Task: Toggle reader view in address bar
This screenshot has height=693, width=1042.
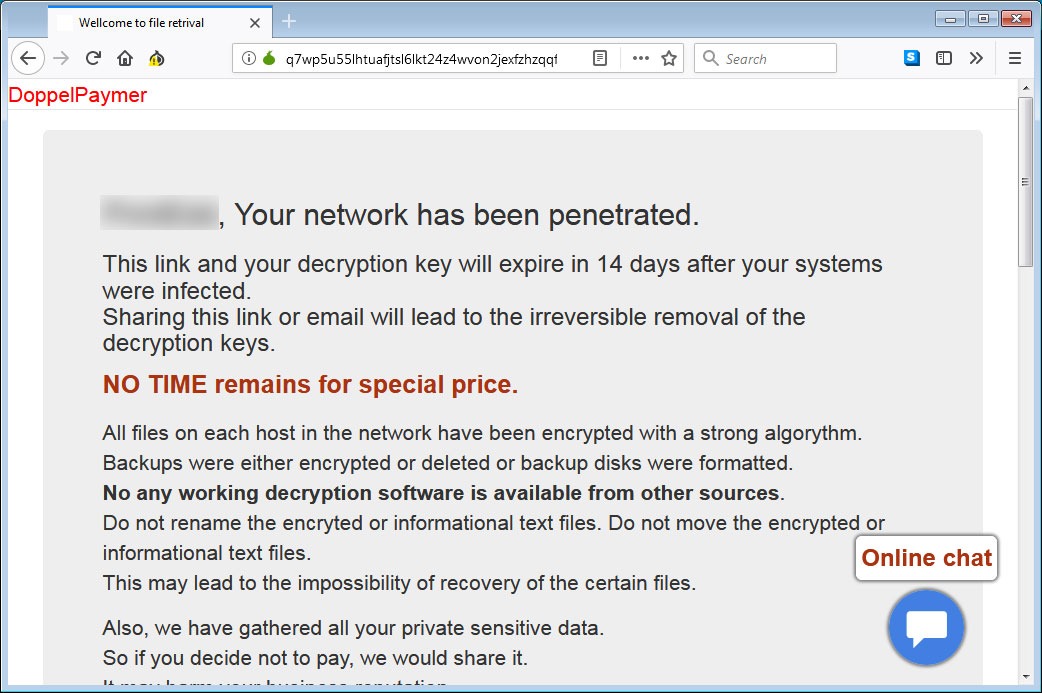Action: [599, 58]
